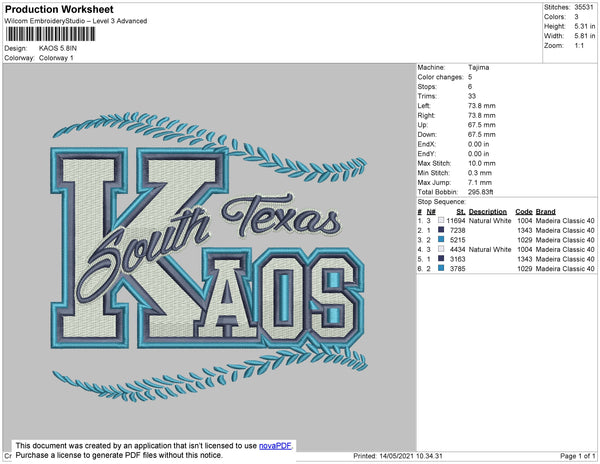Click the barcode below the worksheet title
Viewport: 600px width, 464px height.
coord(50,34)
